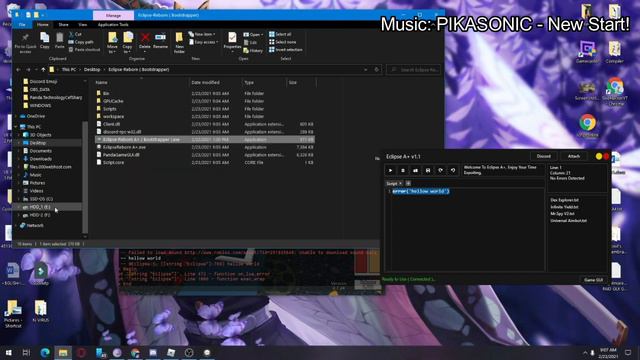The width and height of the screenshot is (640, 360).
Task: Open the Move to dropdown
Action: (x=112, y=43)
